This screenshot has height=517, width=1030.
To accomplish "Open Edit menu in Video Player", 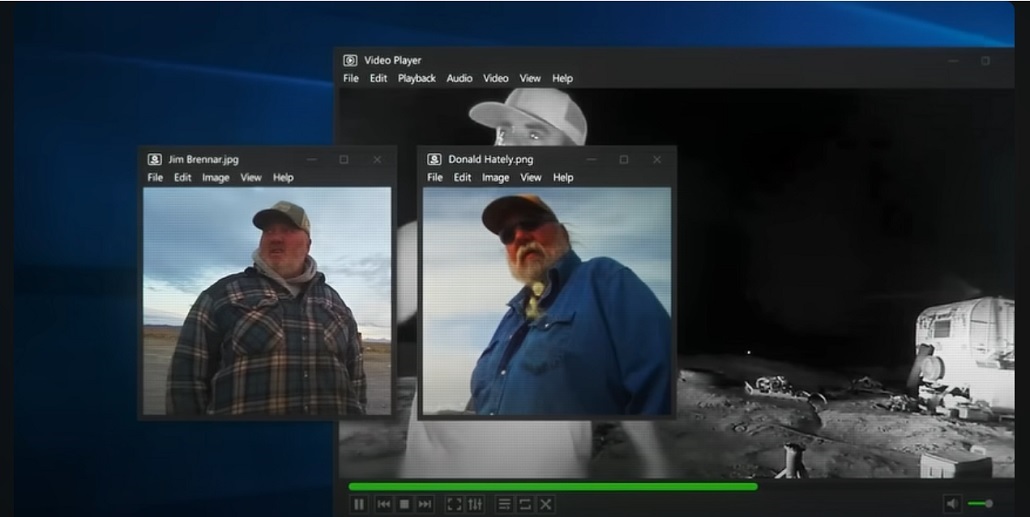I will tap(378, 78).
